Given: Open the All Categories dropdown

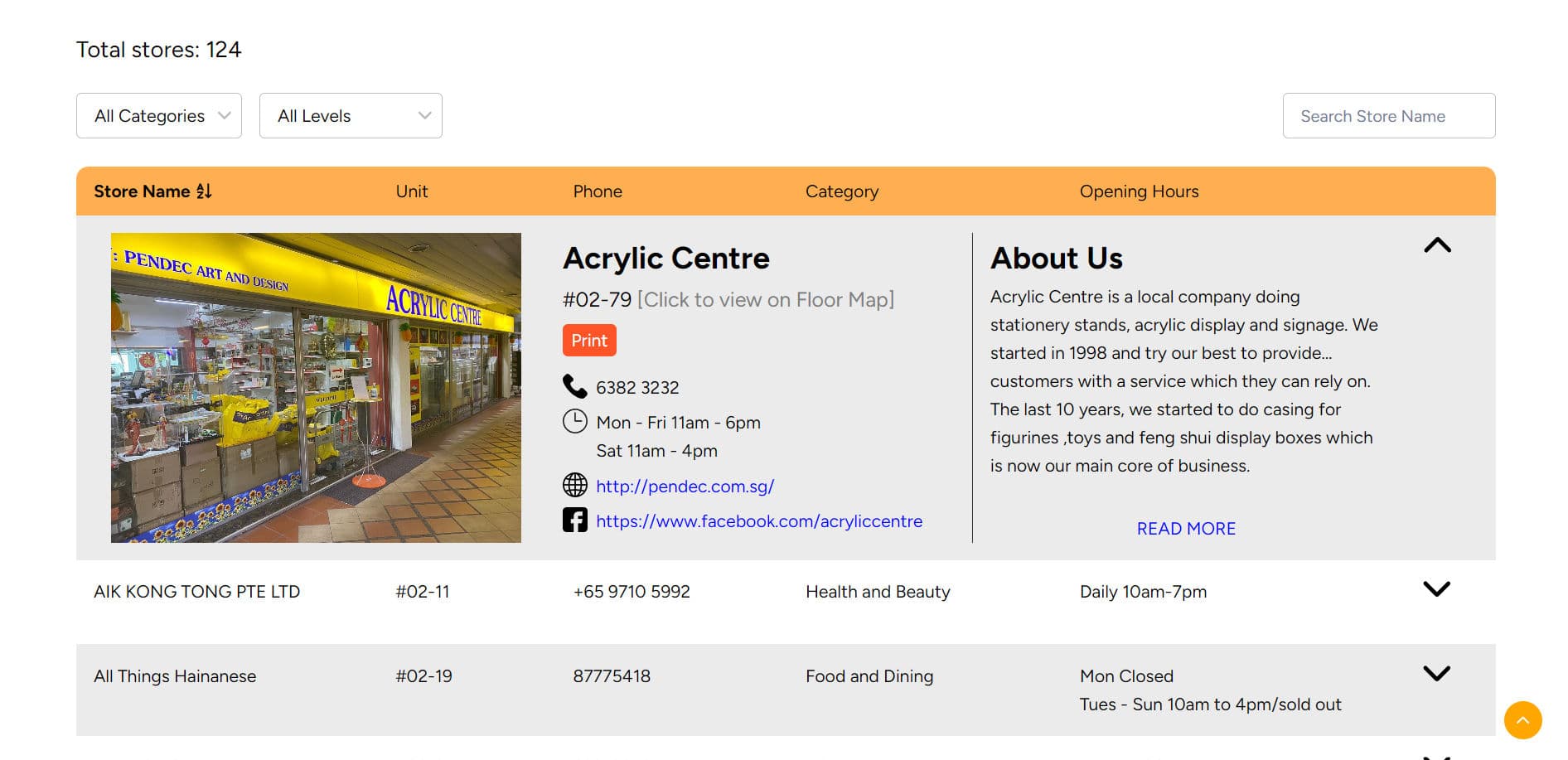Looking at the screenshot, I should 159,116.
